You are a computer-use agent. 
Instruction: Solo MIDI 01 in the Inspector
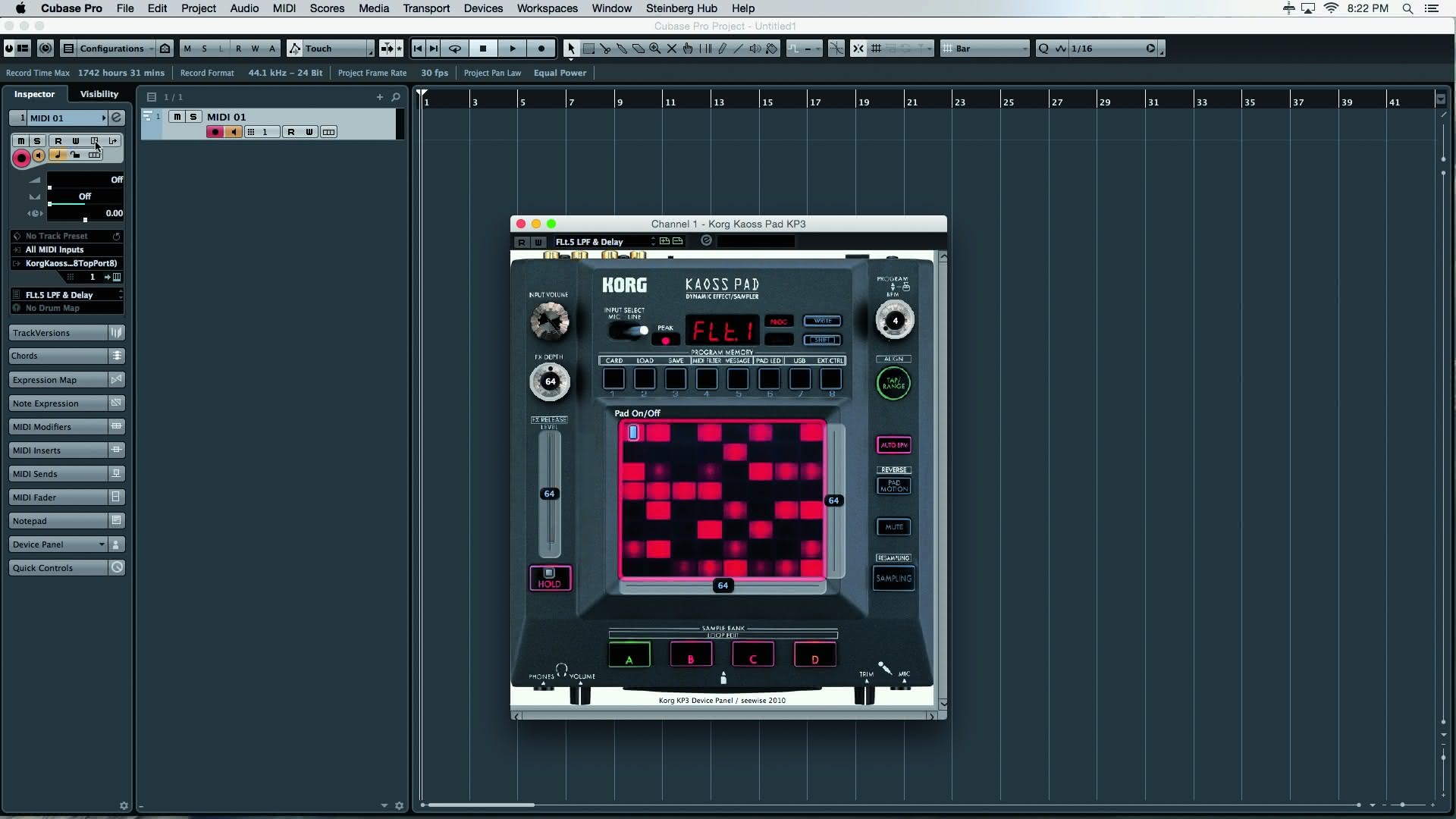[36, 141]
